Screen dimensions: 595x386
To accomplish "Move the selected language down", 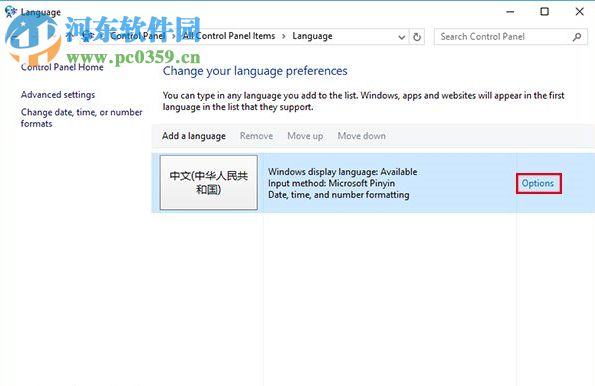I will 362,136.
